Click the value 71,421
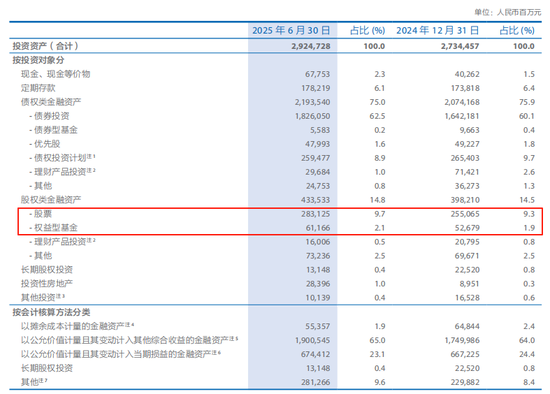 (x=467, y=172)
